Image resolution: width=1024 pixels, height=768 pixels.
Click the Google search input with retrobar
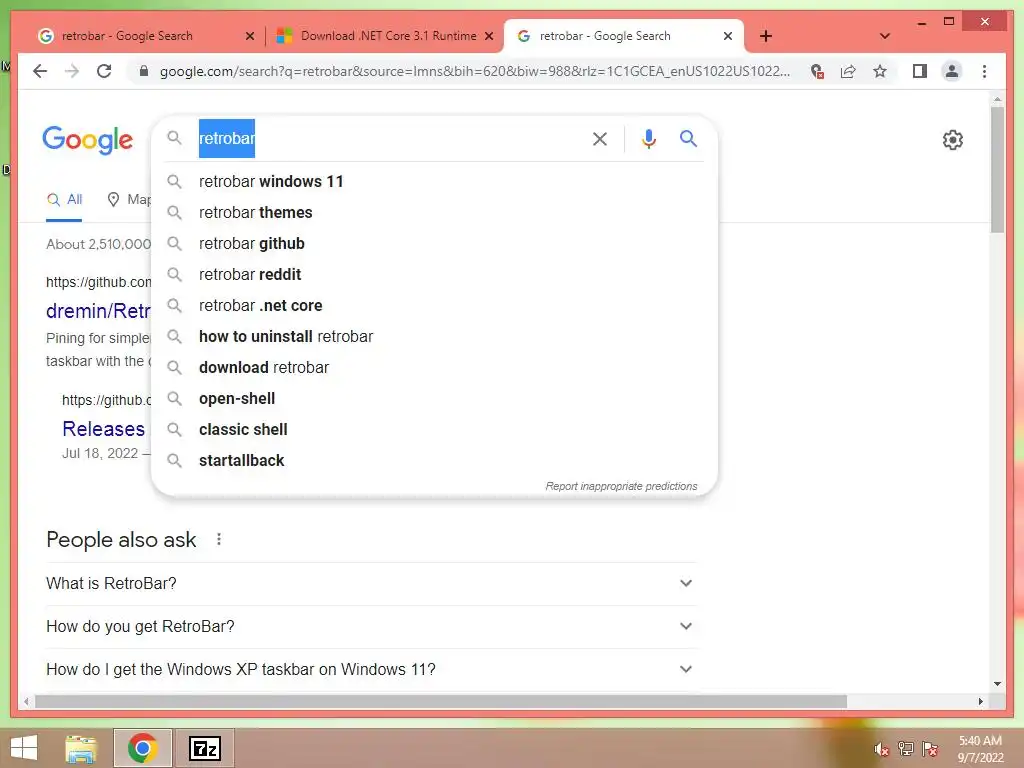[x=389, y=138]
